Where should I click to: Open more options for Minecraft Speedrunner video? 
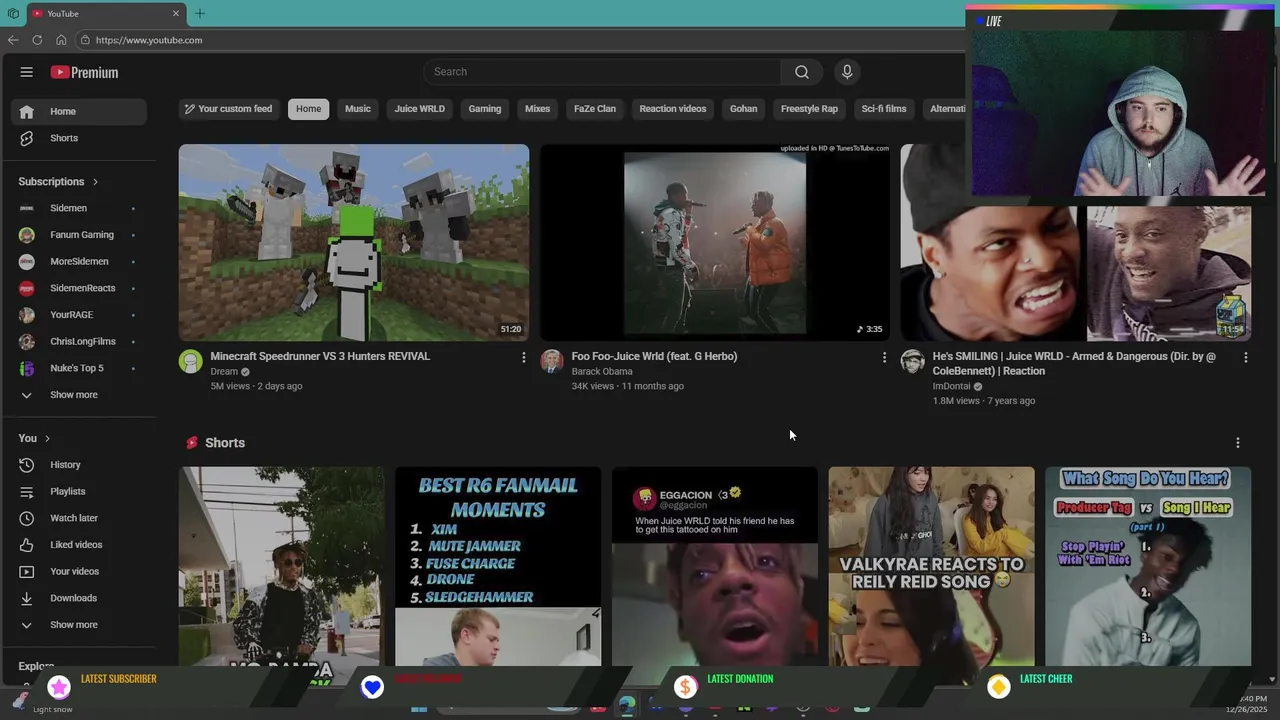[x=523, y=357]
